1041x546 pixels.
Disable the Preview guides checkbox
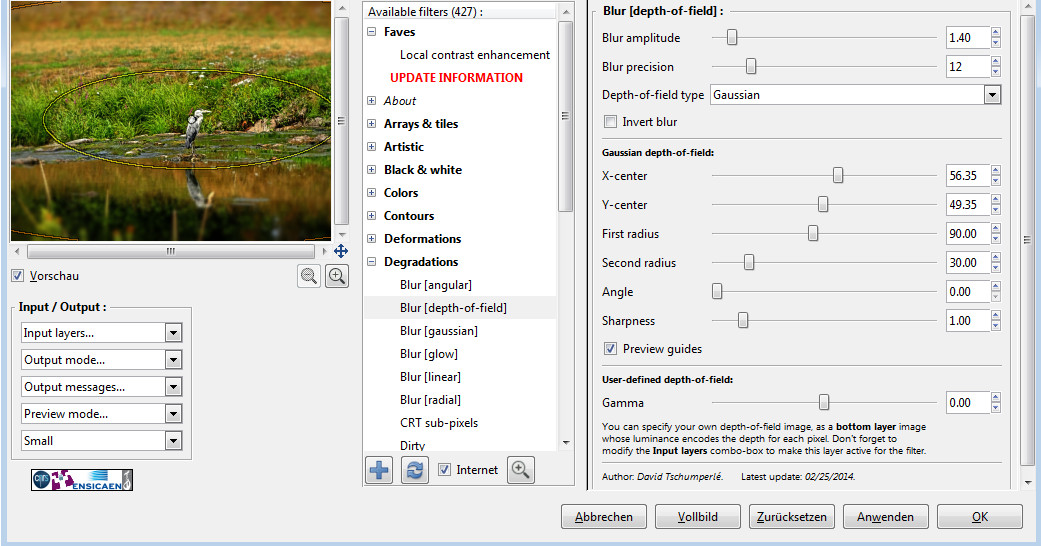point(610,349)
